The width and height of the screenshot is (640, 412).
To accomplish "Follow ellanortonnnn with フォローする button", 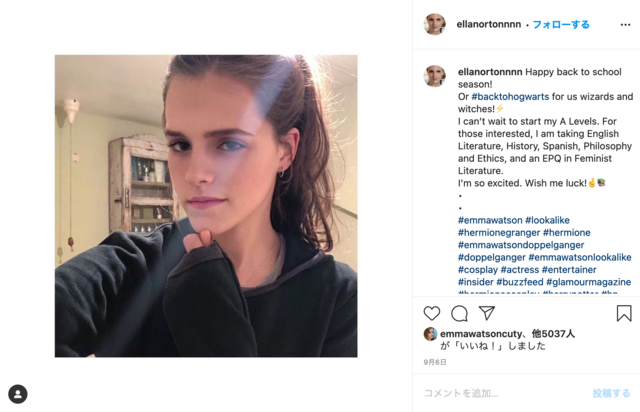I will coord(561,24).
